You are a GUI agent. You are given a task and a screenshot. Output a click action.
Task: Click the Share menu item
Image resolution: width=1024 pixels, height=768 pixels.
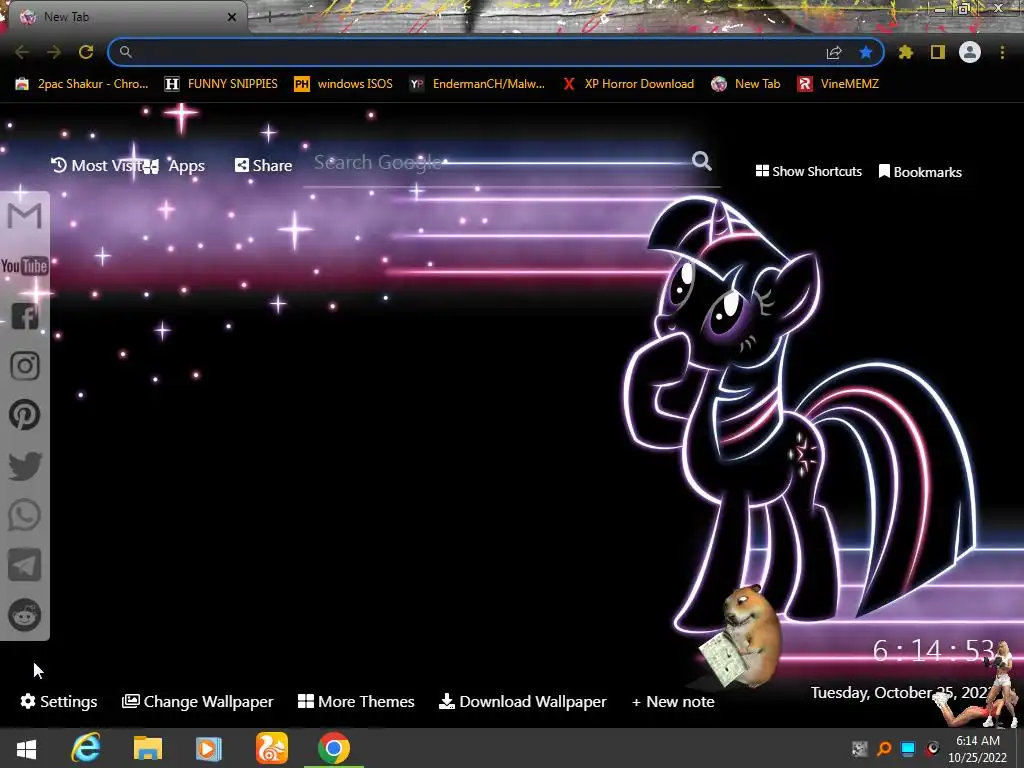tap(263, 165)
